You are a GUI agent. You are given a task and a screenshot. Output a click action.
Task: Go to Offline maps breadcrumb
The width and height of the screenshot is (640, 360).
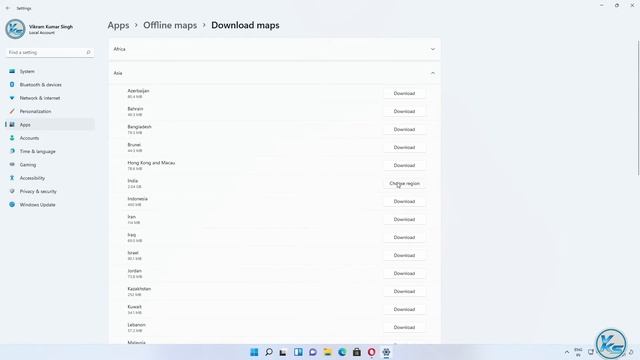pyautogui.click(x=170, y=25)
